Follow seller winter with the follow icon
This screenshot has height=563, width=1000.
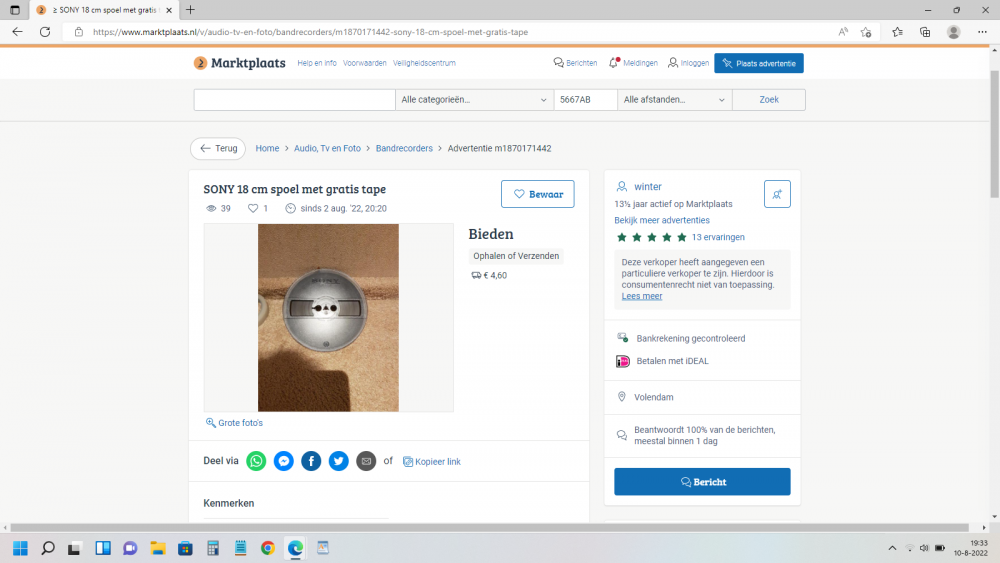[x=776, y=194]
